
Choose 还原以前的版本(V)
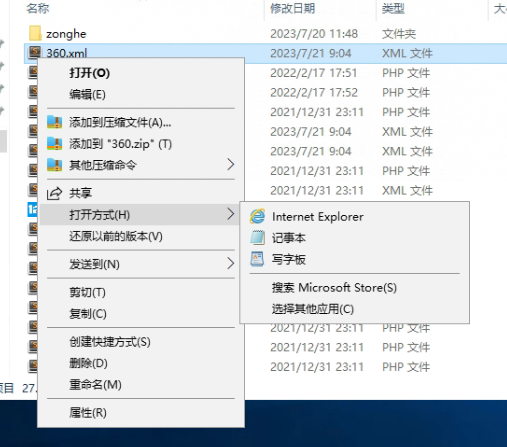coord(141,236)
